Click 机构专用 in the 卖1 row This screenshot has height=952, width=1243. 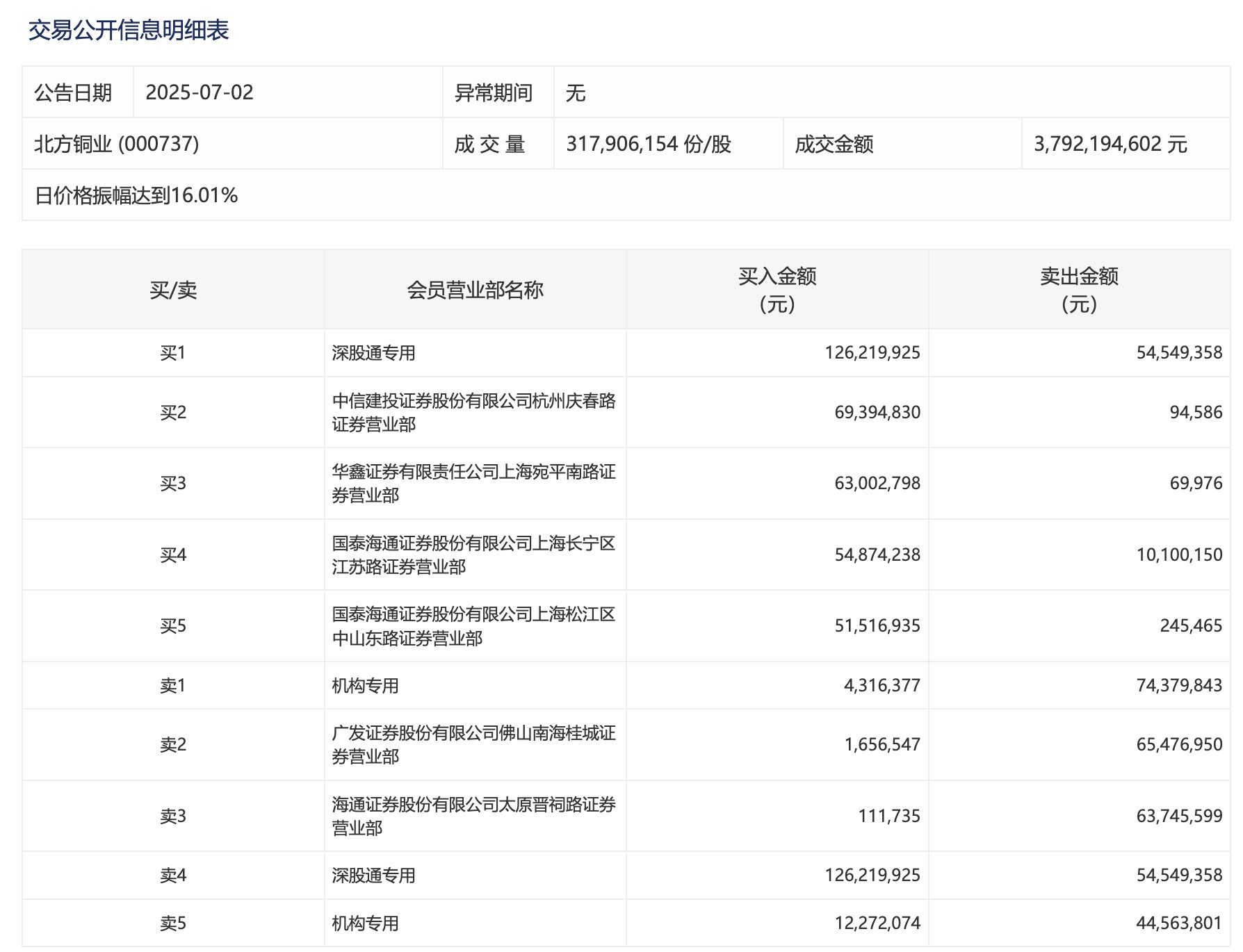coord(365,686)
